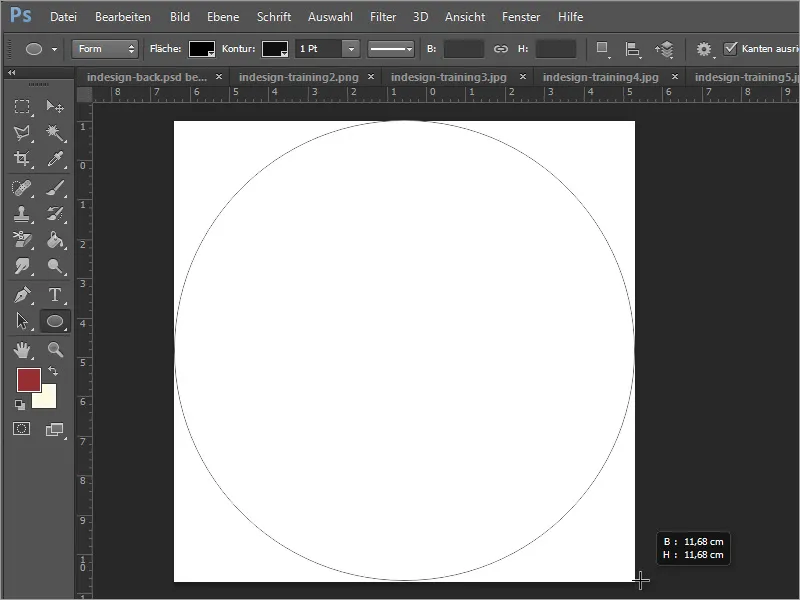
Task: Select the Spot Healing Brush tool
Action: coord(21,188)
